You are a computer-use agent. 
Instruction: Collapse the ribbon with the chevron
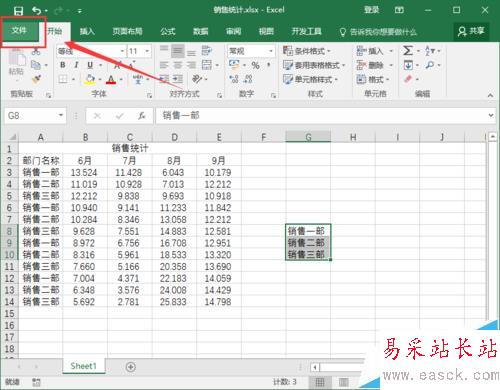point(490,95)
